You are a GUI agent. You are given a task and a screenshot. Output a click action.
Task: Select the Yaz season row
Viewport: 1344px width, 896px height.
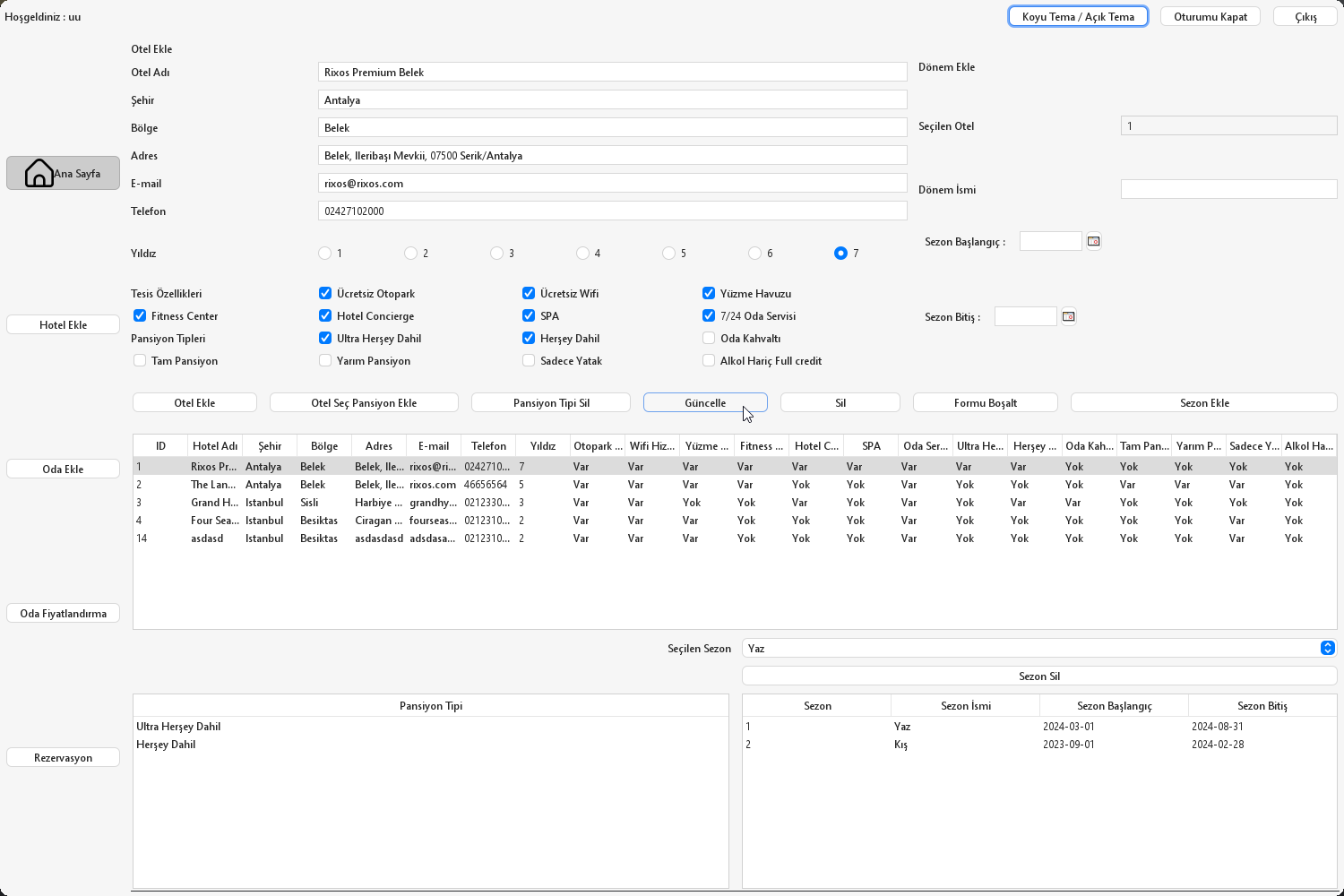coord(1039,726)
